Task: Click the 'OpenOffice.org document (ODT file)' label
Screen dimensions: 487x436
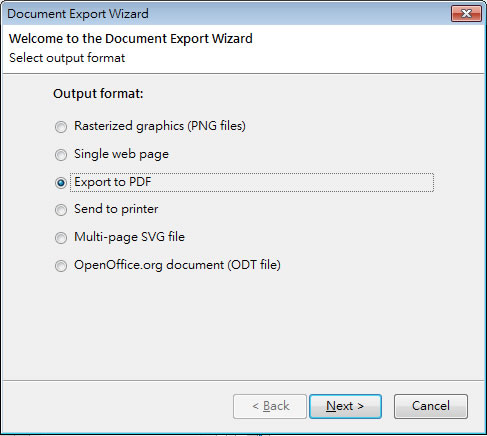Action: [177, 265]
